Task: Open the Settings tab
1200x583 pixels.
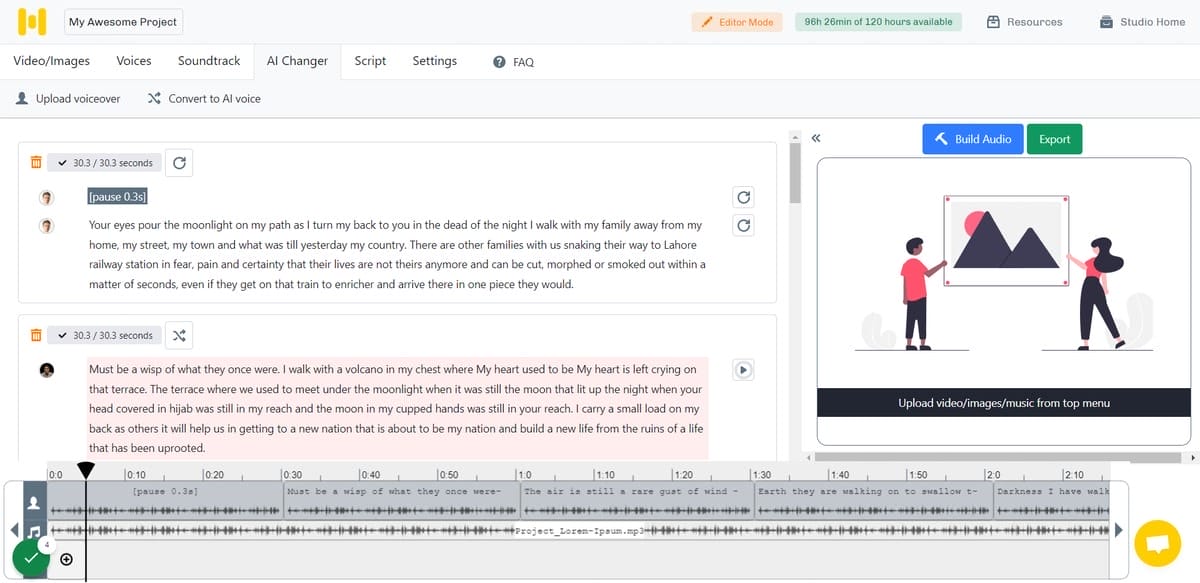Action: 434,61
